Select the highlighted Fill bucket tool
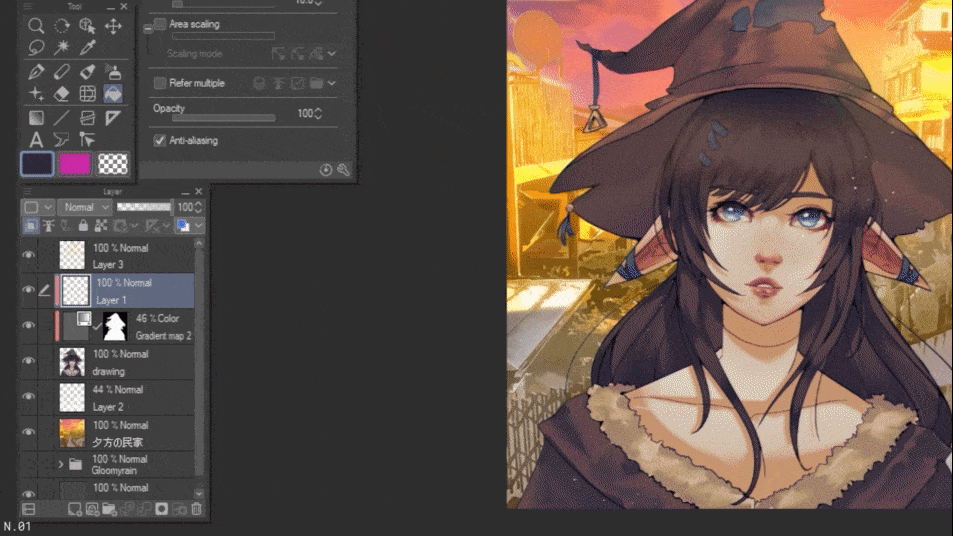 coord(113,94)
